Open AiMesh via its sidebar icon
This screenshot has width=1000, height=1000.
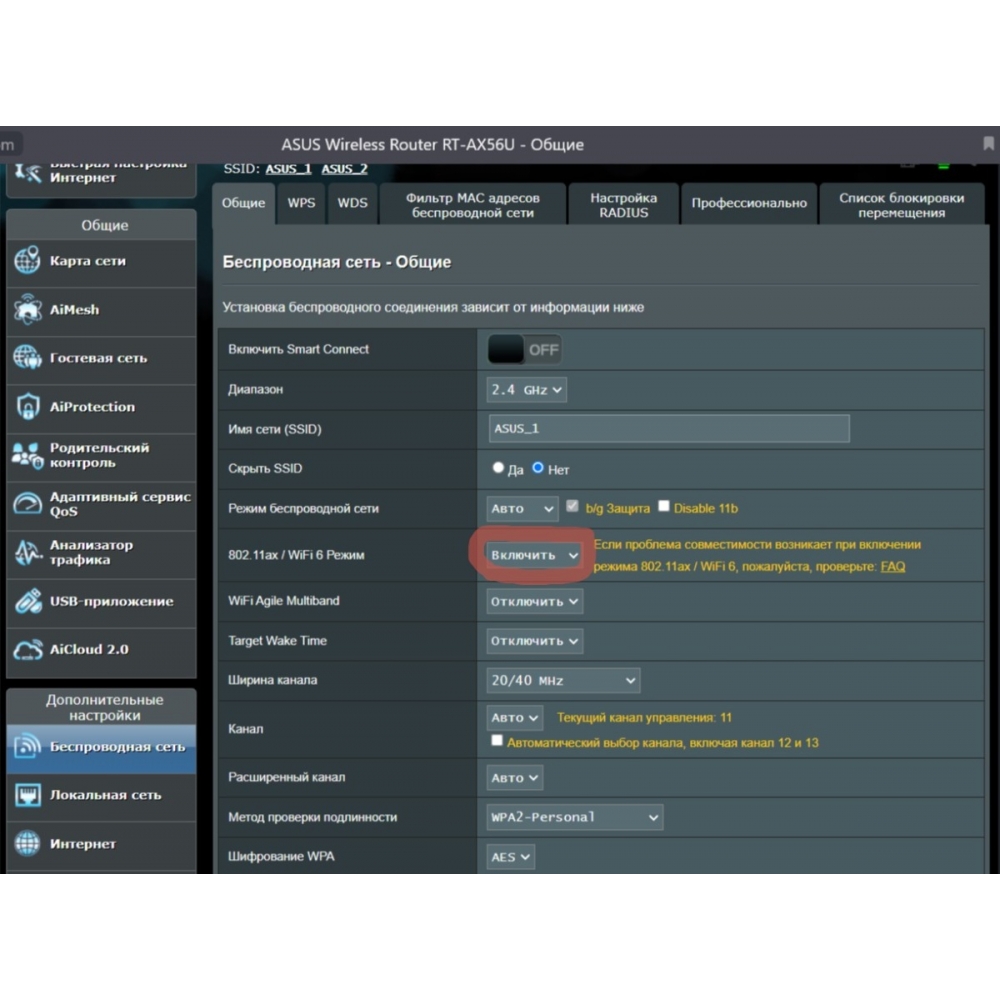(x=27, y=310)
